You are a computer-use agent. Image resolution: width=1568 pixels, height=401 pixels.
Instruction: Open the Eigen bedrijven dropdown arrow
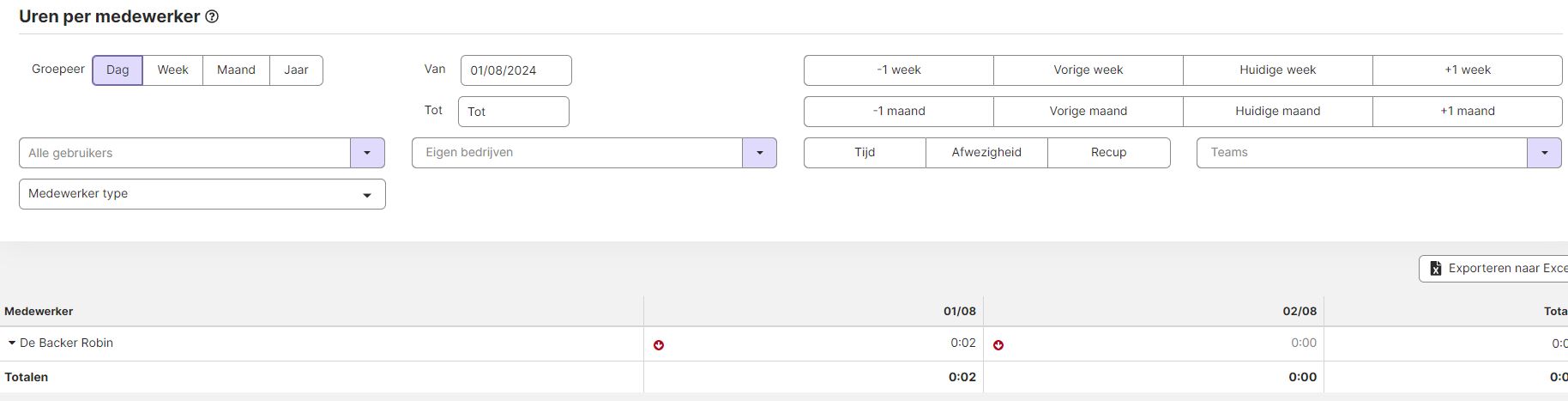(759, 153)
